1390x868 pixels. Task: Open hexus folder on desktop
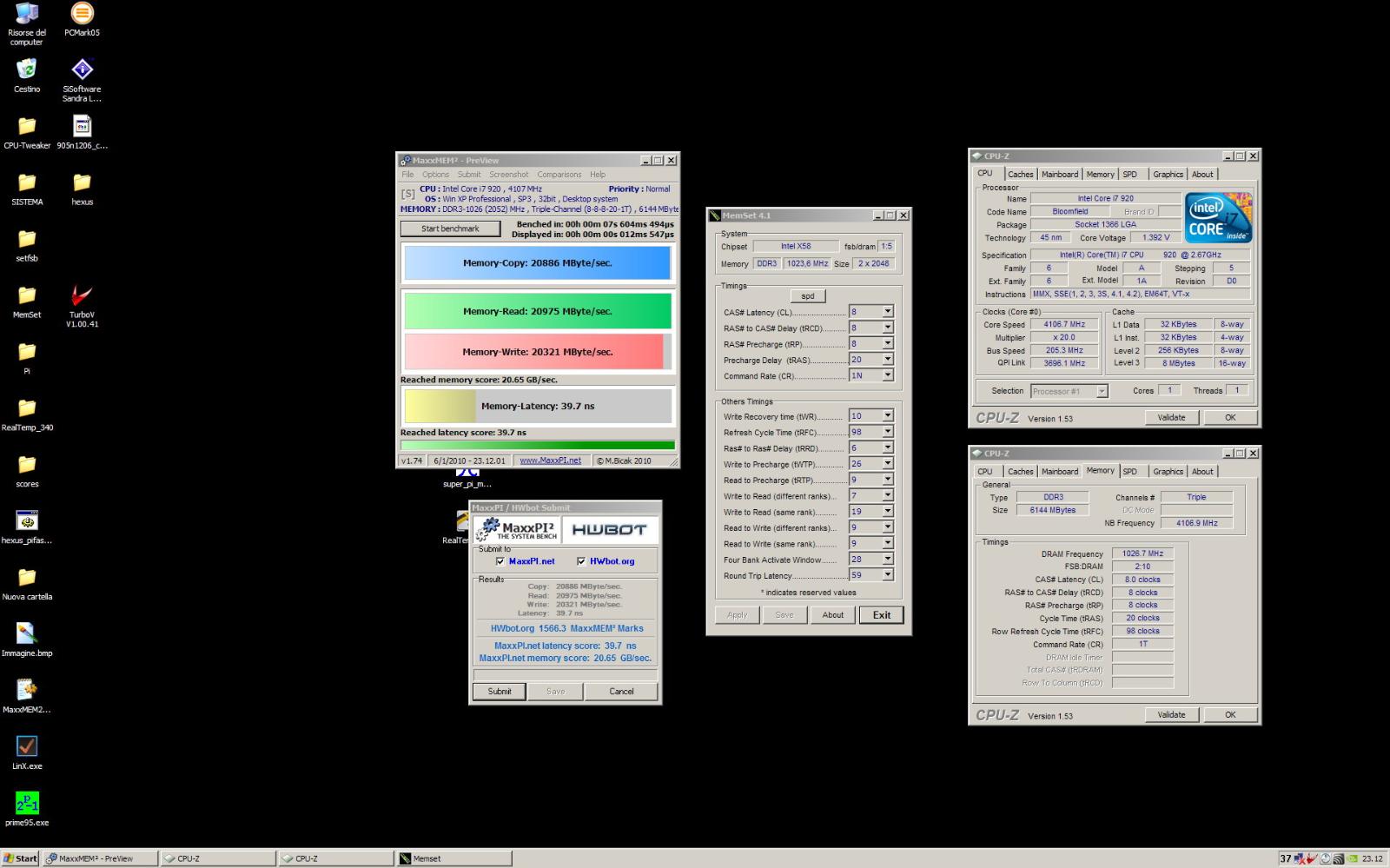point(82,189)
